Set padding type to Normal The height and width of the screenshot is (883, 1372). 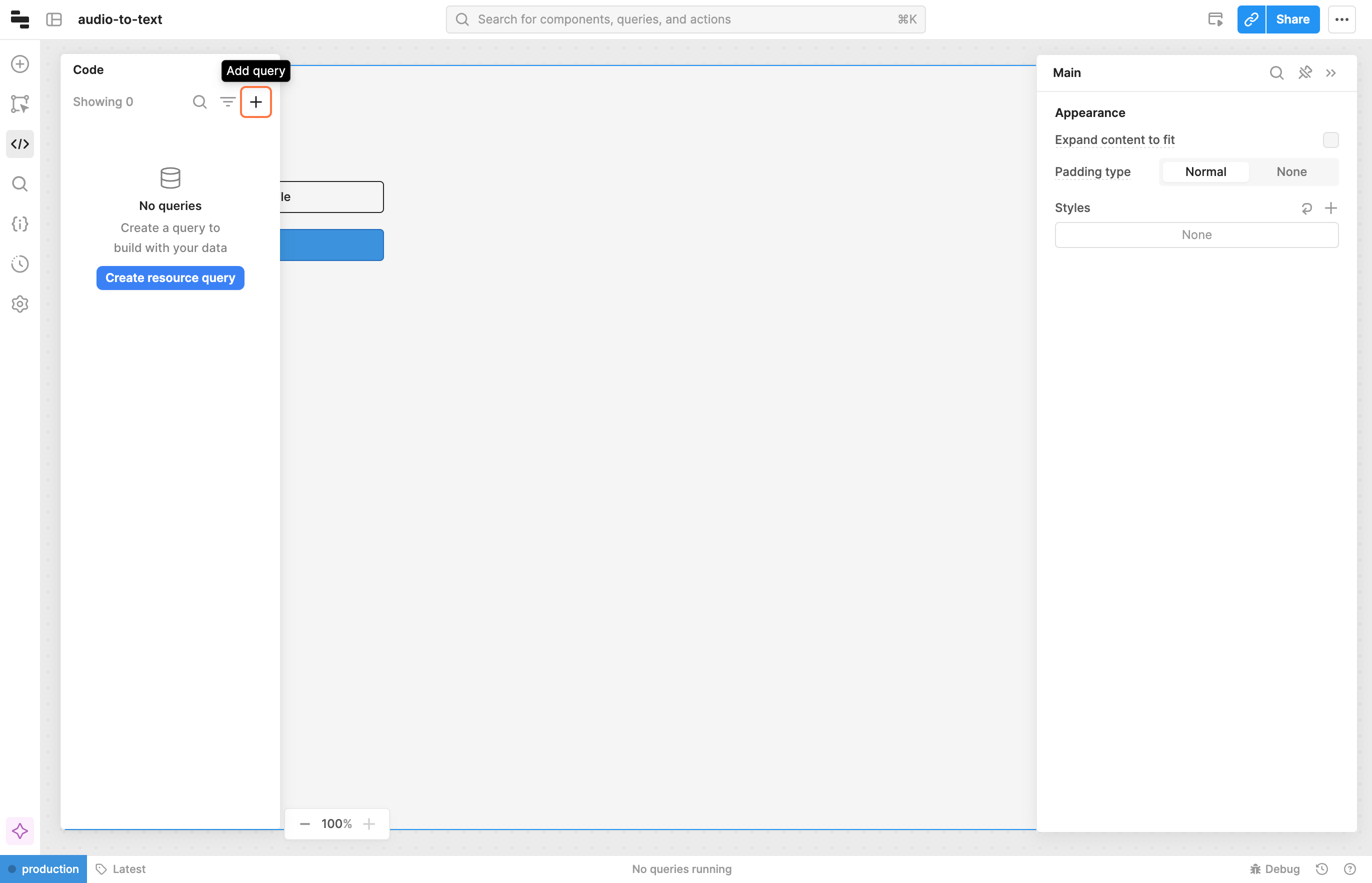tap(1205, 172)
